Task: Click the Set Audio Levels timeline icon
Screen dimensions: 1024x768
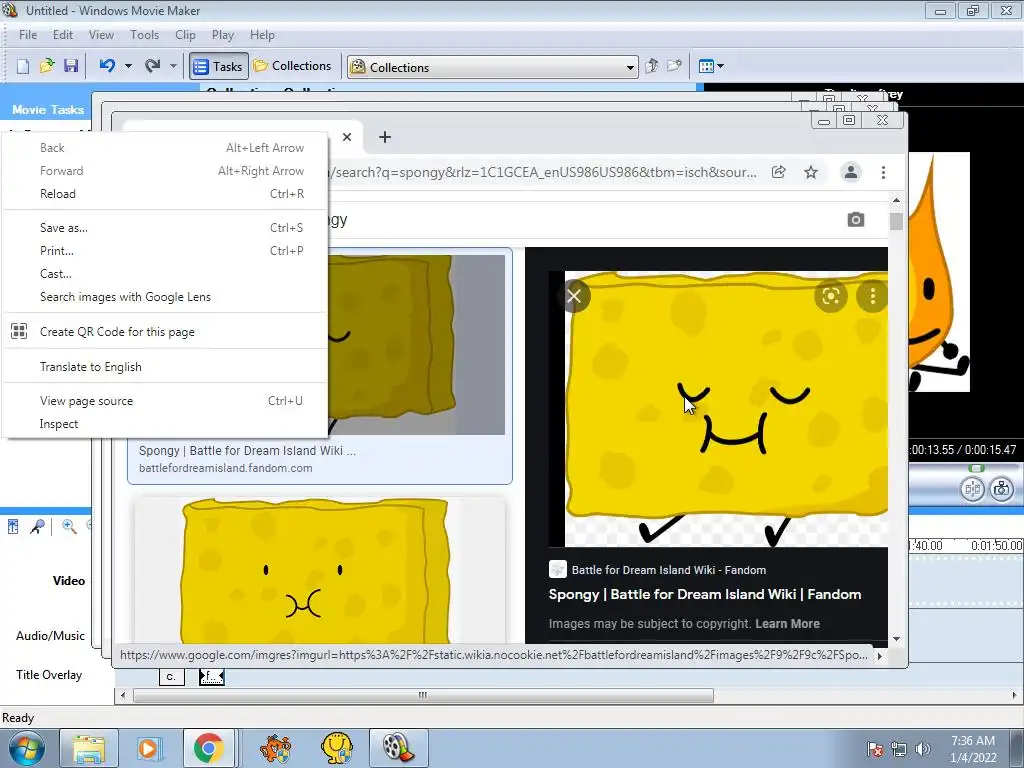Action: 13,526
